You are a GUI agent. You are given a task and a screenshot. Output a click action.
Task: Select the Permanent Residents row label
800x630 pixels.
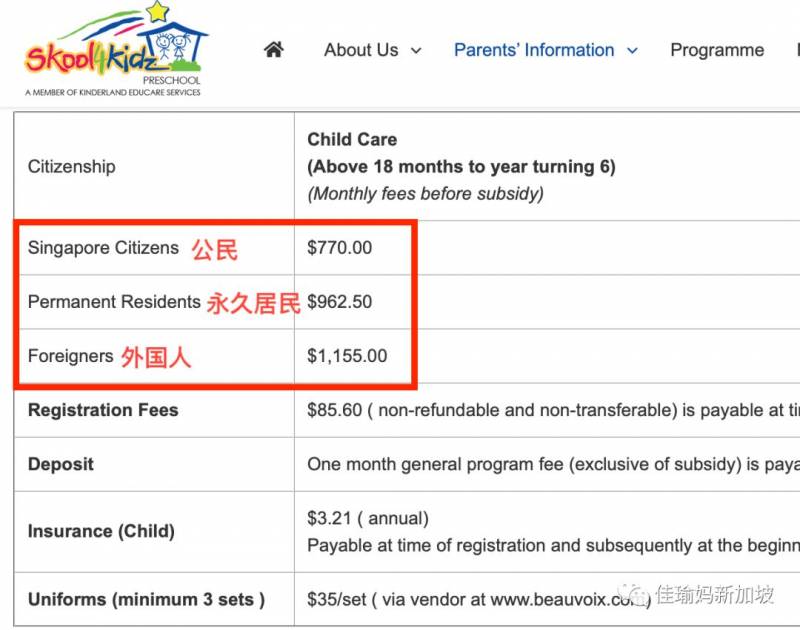pyautogui.click(x=114, y=302)
